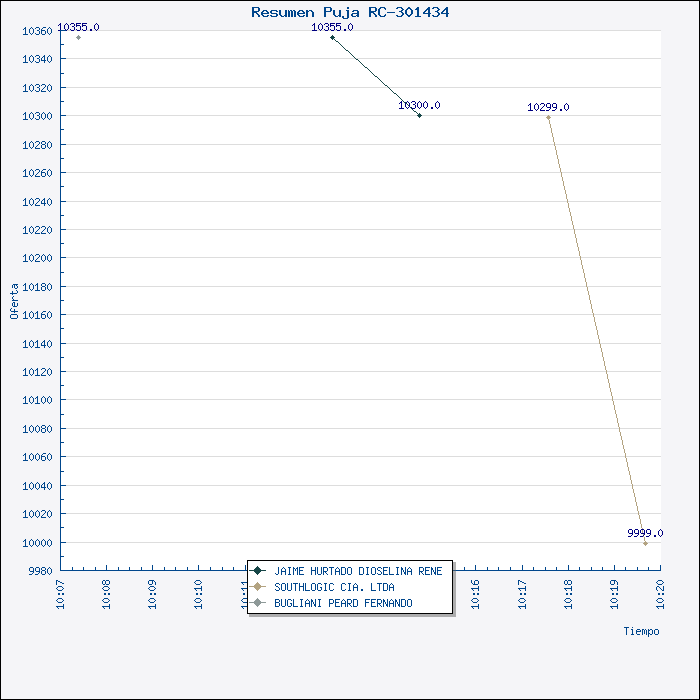Click the BUGLIANI PEARD FERNANDO legend text
The height and width of the screenshot is (700, 700).
click(343, 603)
